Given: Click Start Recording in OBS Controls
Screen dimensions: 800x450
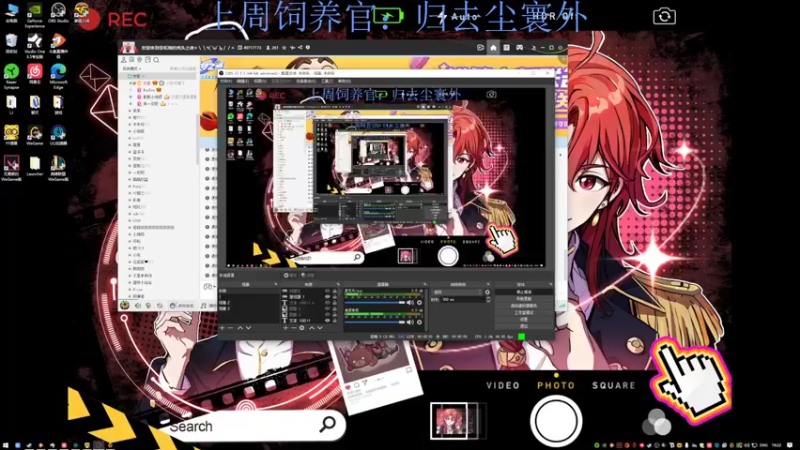Looking at the screenshot, I should [x=524, y=298].
